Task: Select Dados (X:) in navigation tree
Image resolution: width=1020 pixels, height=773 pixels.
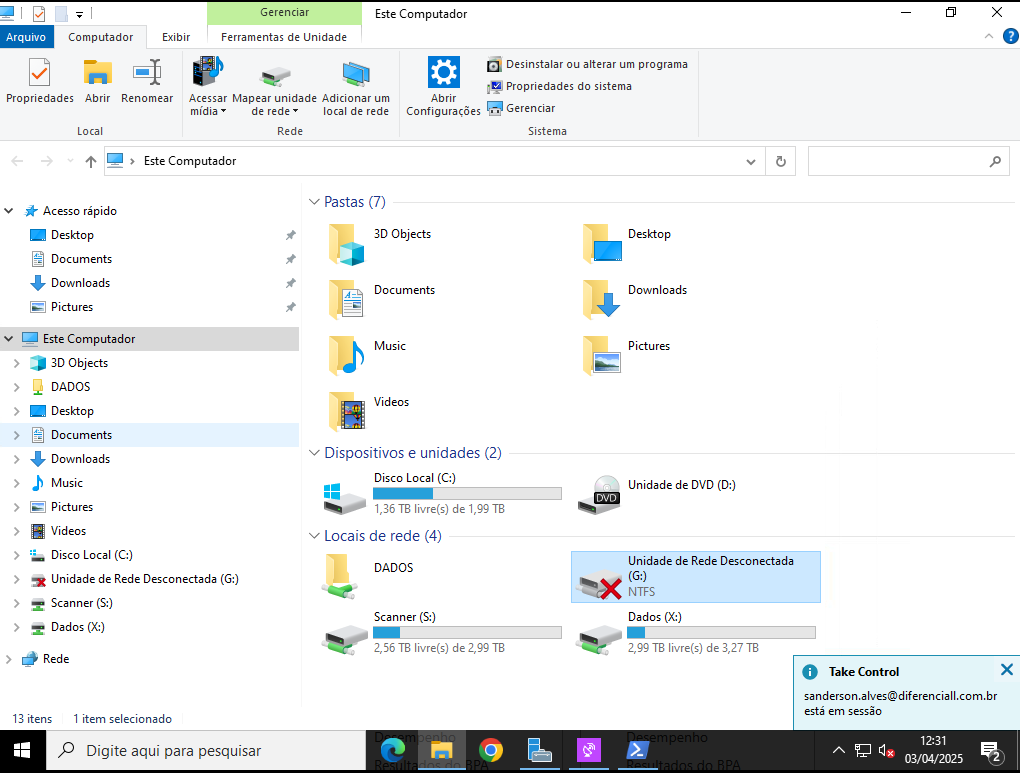Action: 77,627
